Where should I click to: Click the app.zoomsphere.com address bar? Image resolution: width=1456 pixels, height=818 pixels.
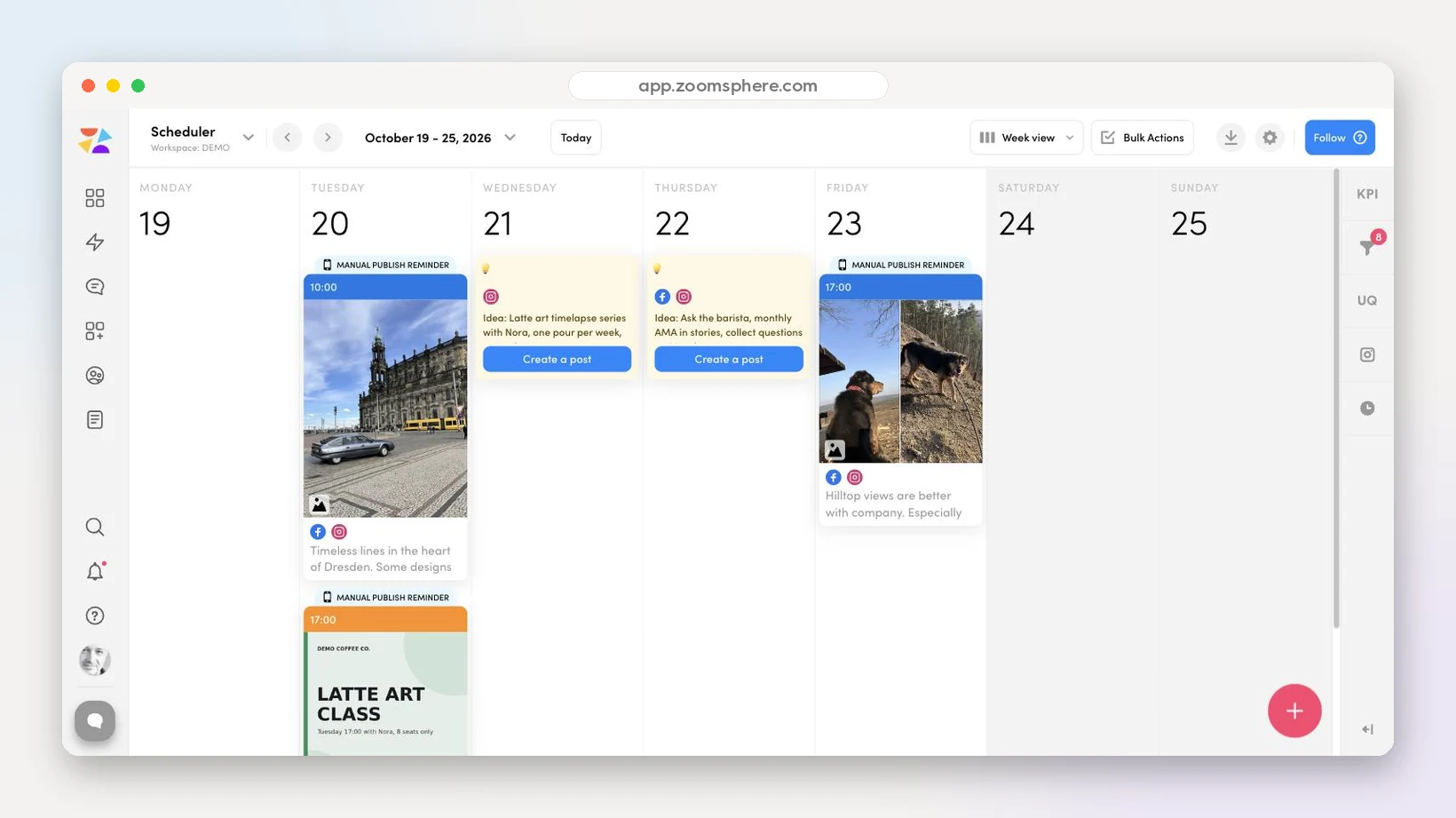click(x=728, y=86)
